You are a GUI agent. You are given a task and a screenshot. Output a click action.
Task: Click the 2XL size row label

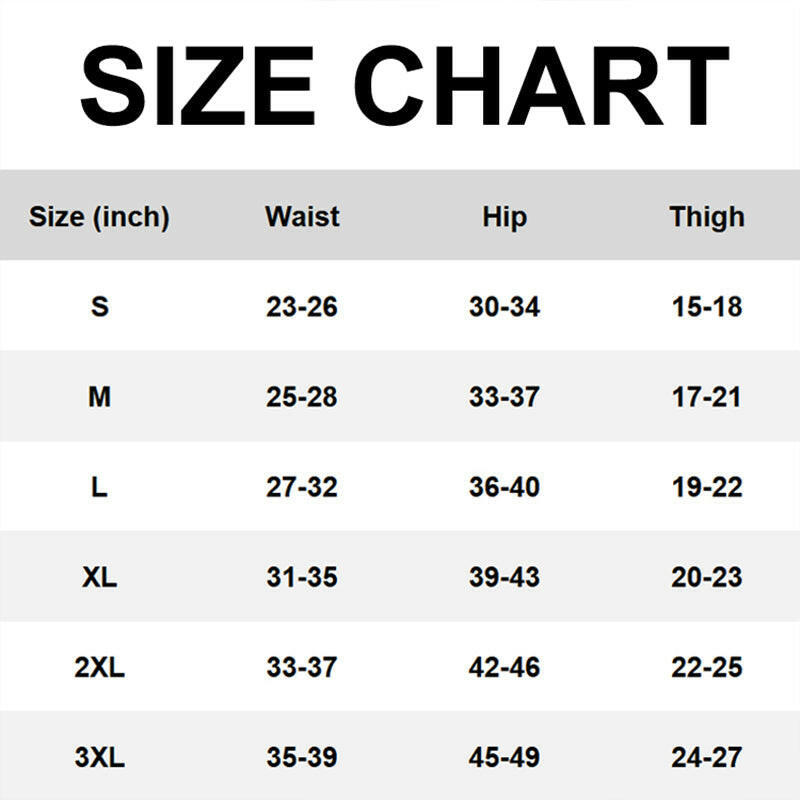tap(99, 667)
